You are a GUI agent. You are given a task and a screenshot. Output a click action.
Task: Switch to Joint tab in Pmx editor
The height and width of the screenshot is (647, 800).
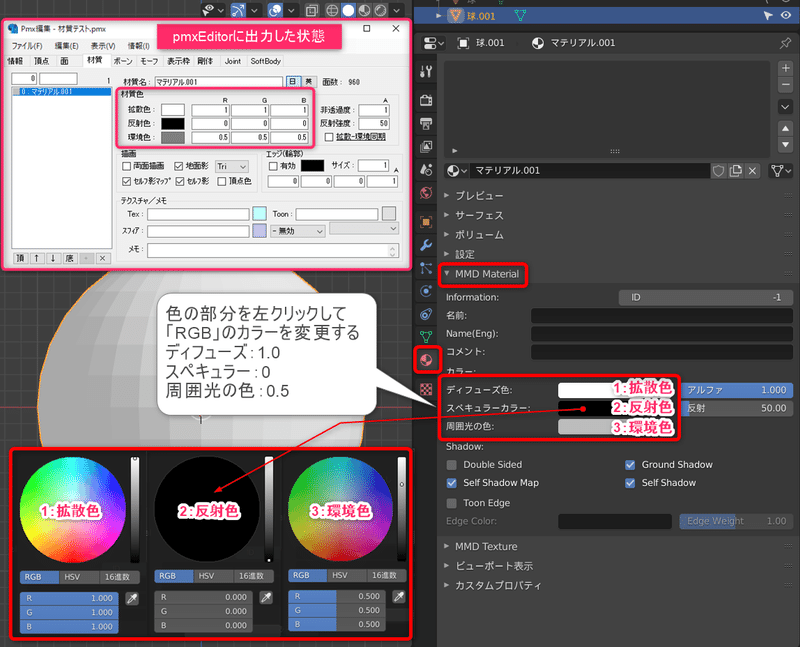[x=233, y=61]
